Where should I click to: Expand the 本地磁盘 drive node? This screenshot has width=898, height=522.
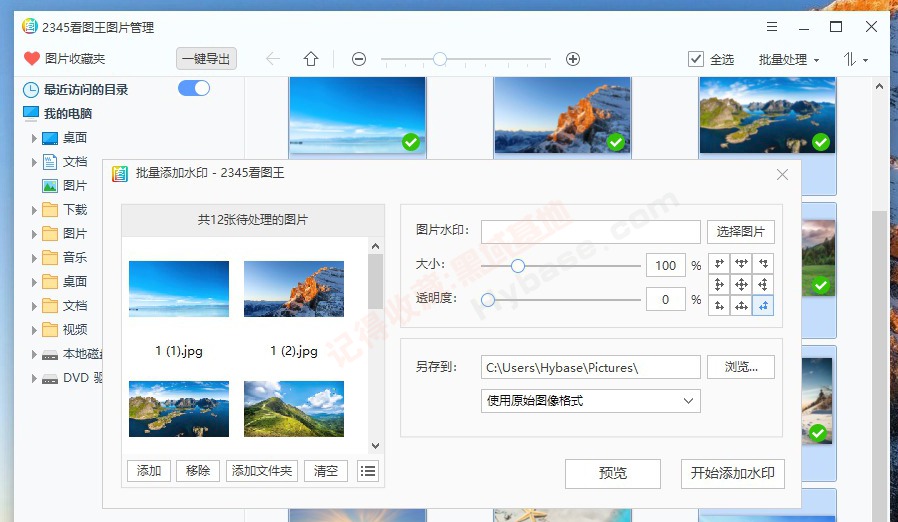click(34, 355)
